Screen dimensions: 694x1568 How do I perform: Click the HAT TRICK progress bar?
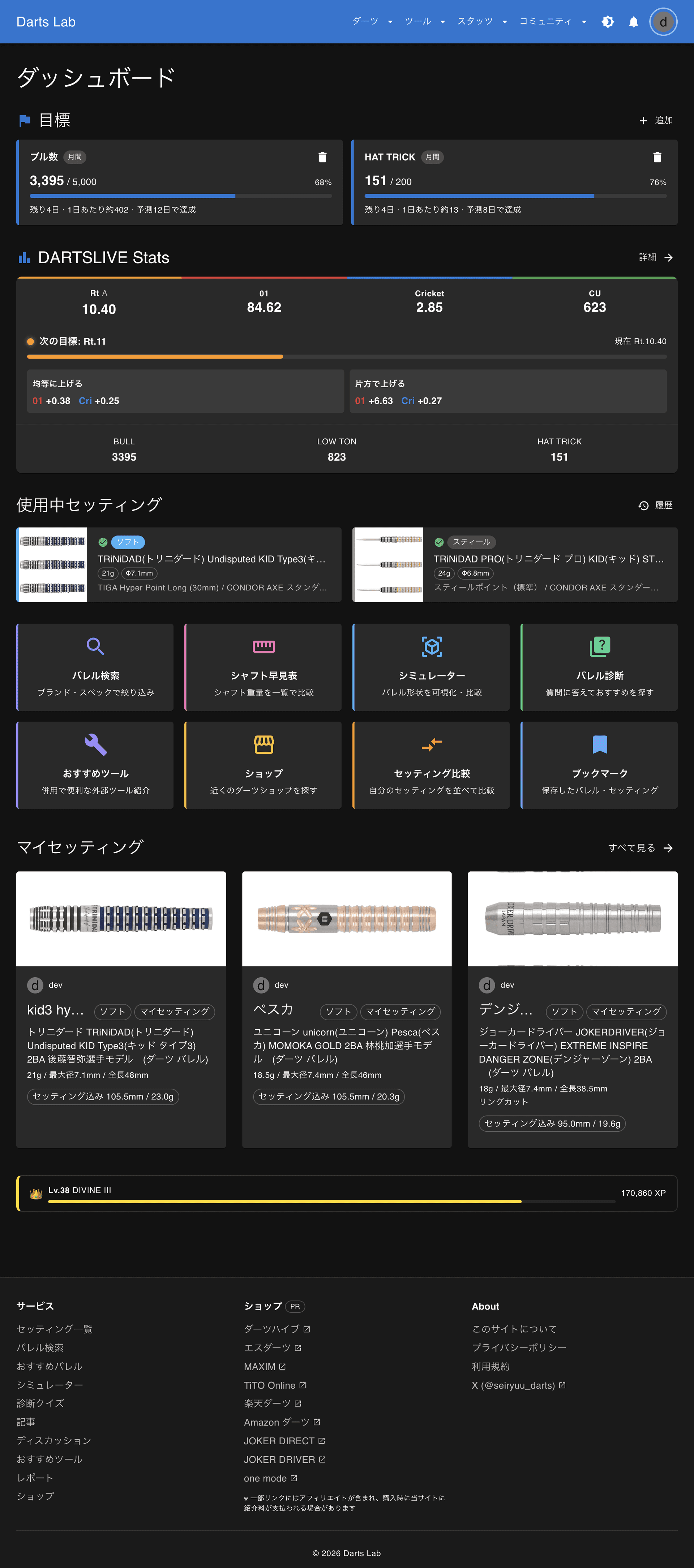(514, 196)
